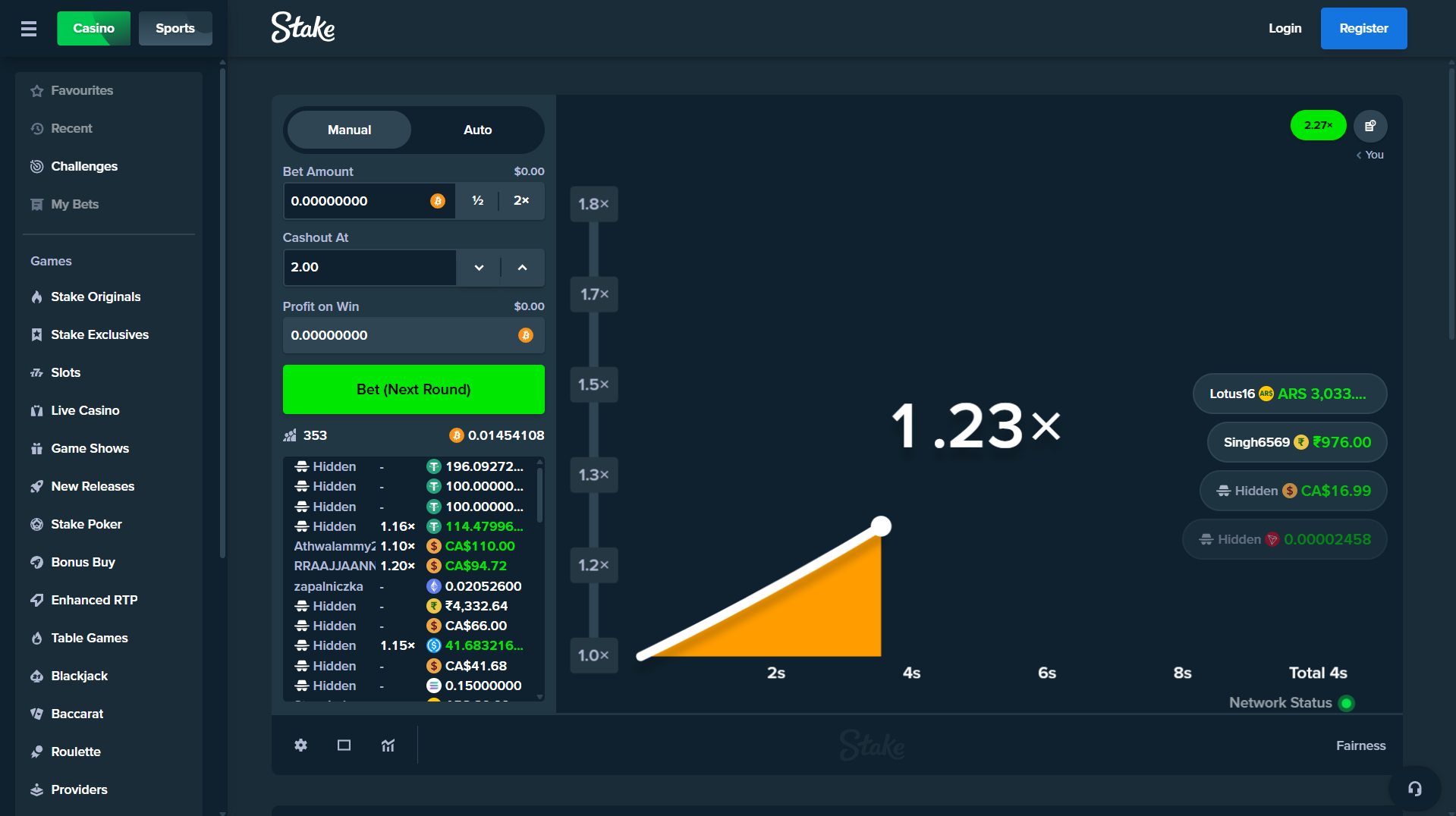Screen dimensions: 1456x816
Task: Click Singh6569 ₹976.00 cashout badge
Action: click(1297, 442)
